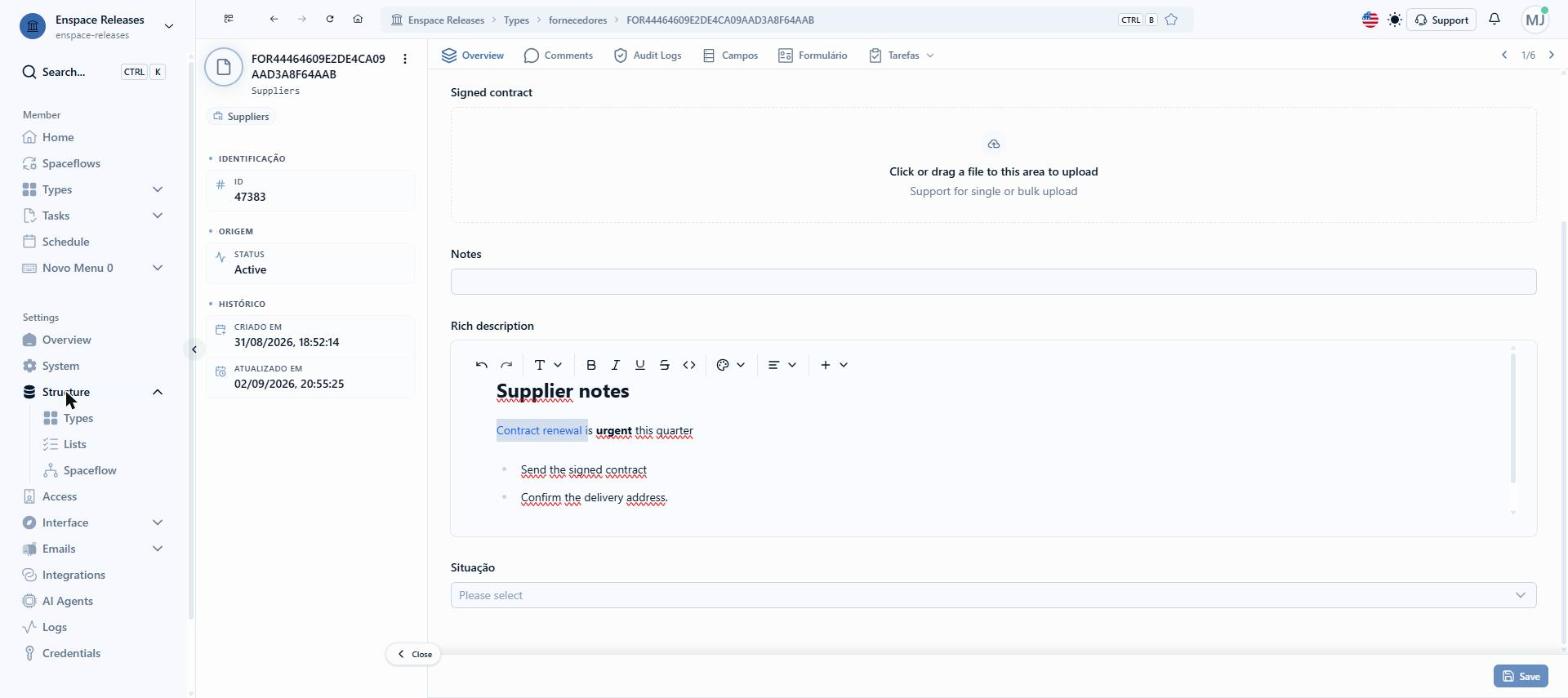Toggle strikethrough formatting
This screenshot has height=698, width=1568.
pos(664,365)
